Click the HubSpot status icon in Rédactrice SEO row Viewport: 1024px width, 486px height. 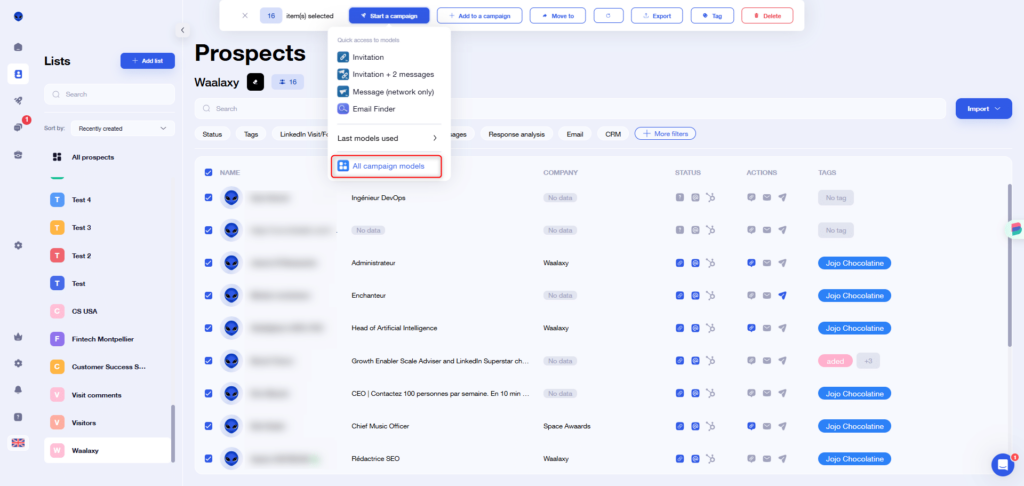tap(711, 459)
